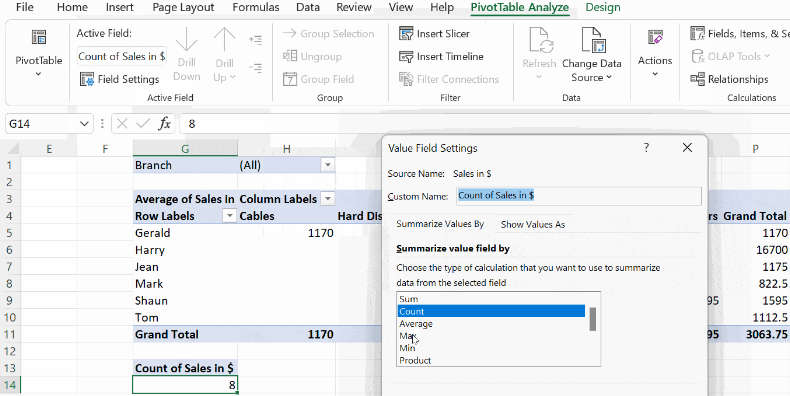Click the Custom Name input field

point(579,196)
